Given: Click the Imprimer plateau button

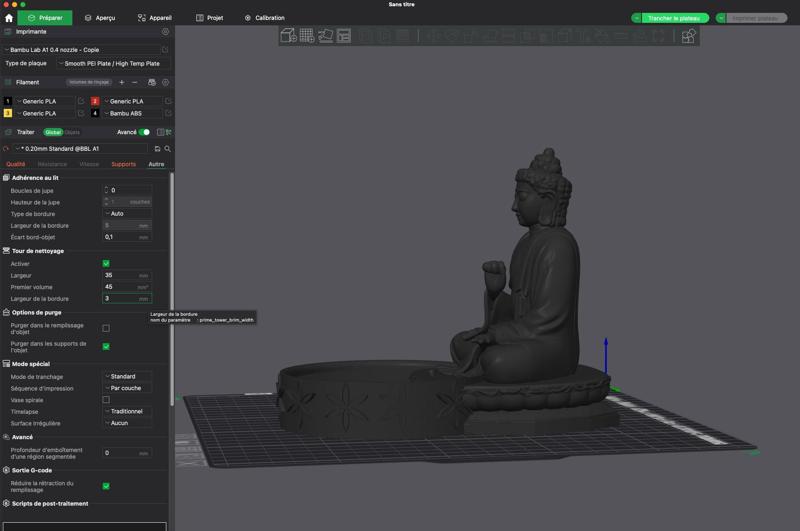Looking at the screenshot, I should coord(756,18).
